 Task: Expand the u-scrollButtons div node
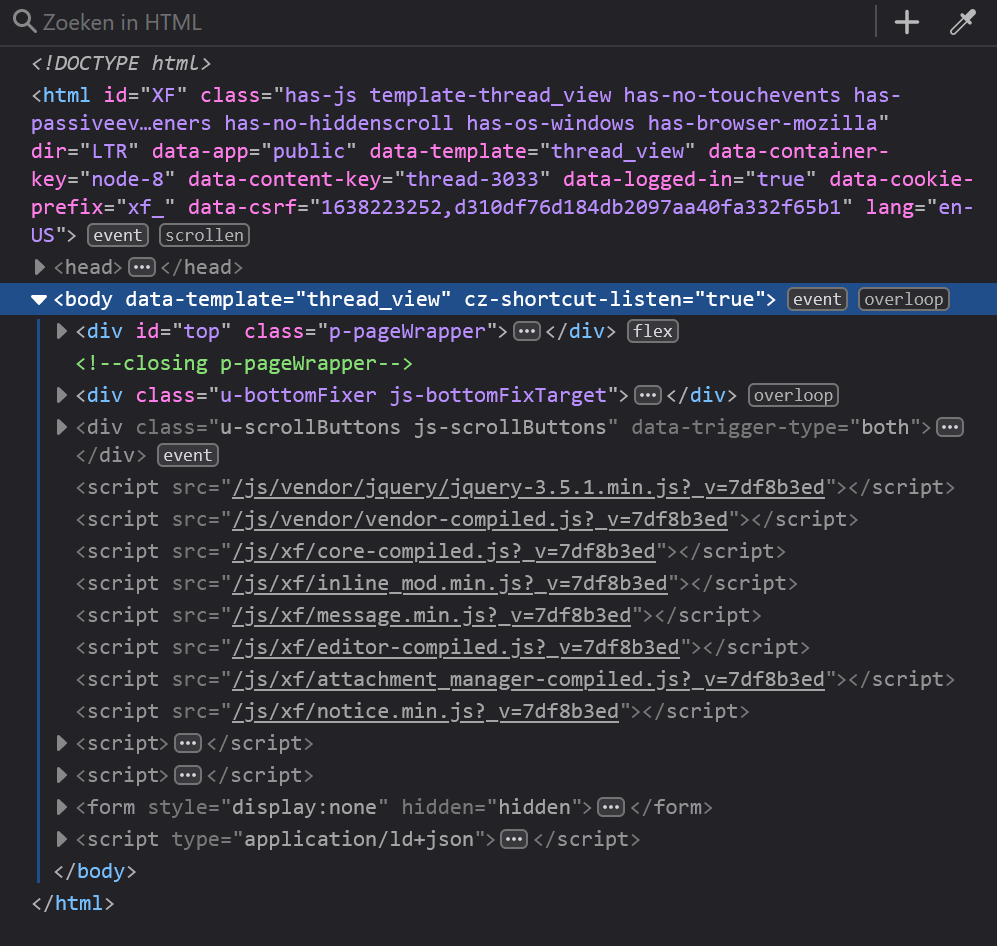coord(62,427)
